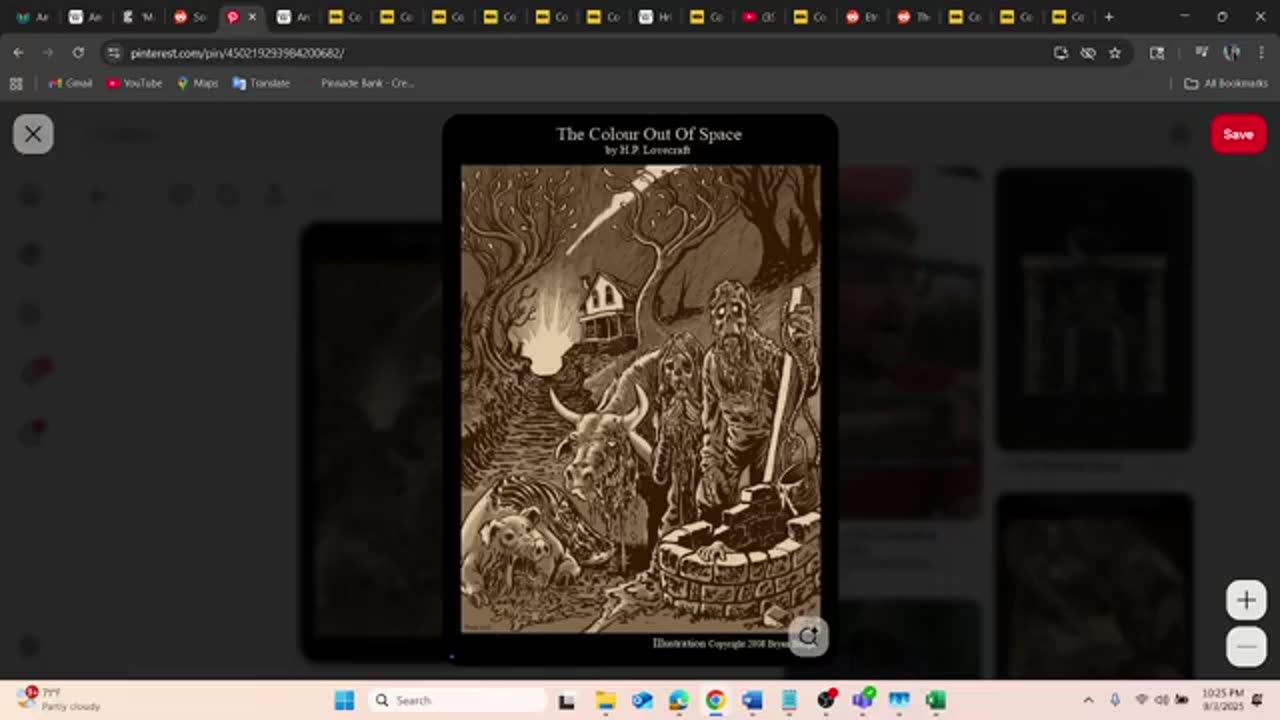The image size is (1280, 720).
Task: Open the Chrome profile avatar
Action: pyautogui.click(x=1232, y=53)
